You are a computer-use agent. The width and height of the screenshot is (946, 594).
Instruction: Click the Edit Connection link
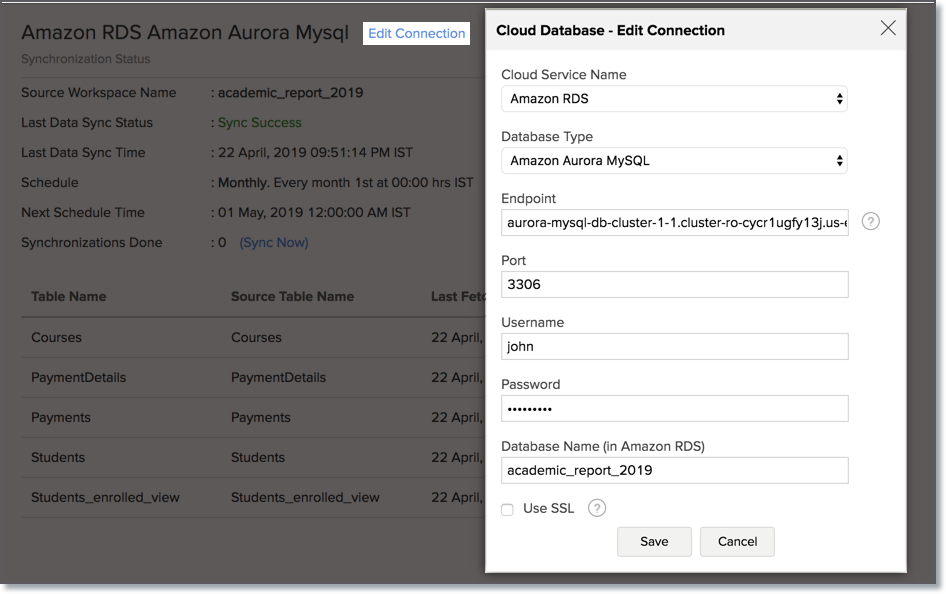tap(416, 34)
